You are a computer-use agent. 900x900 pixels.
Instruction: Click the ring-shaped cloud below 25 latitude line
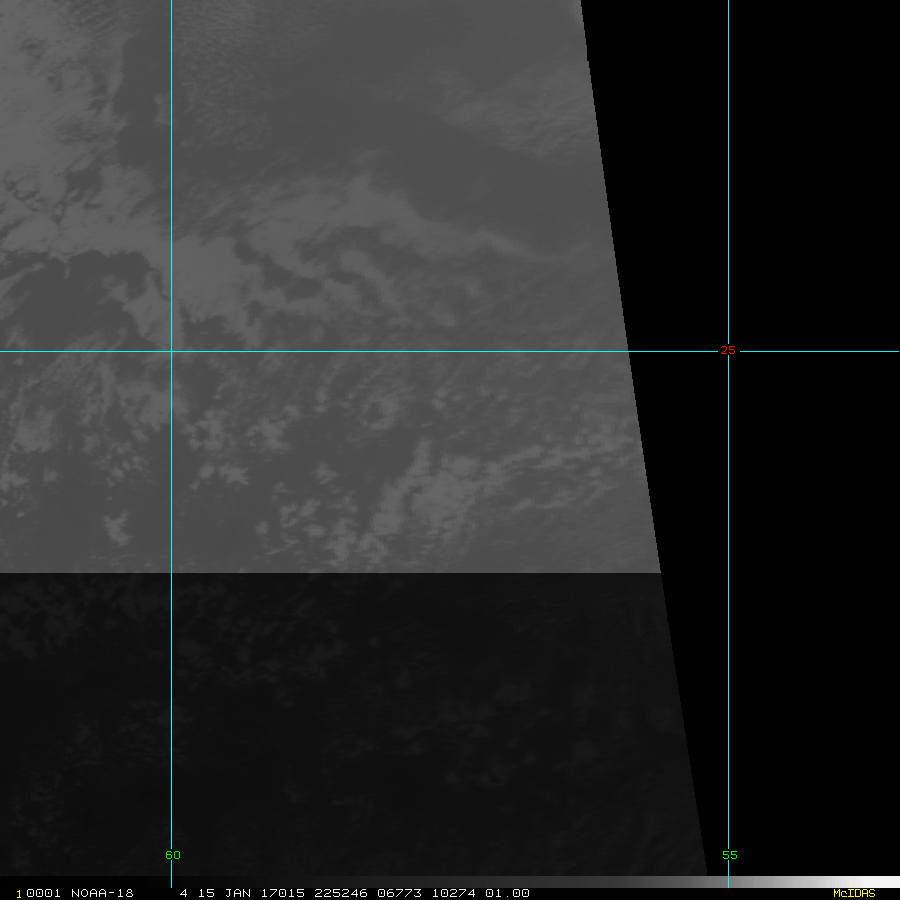tap(378, 410)
